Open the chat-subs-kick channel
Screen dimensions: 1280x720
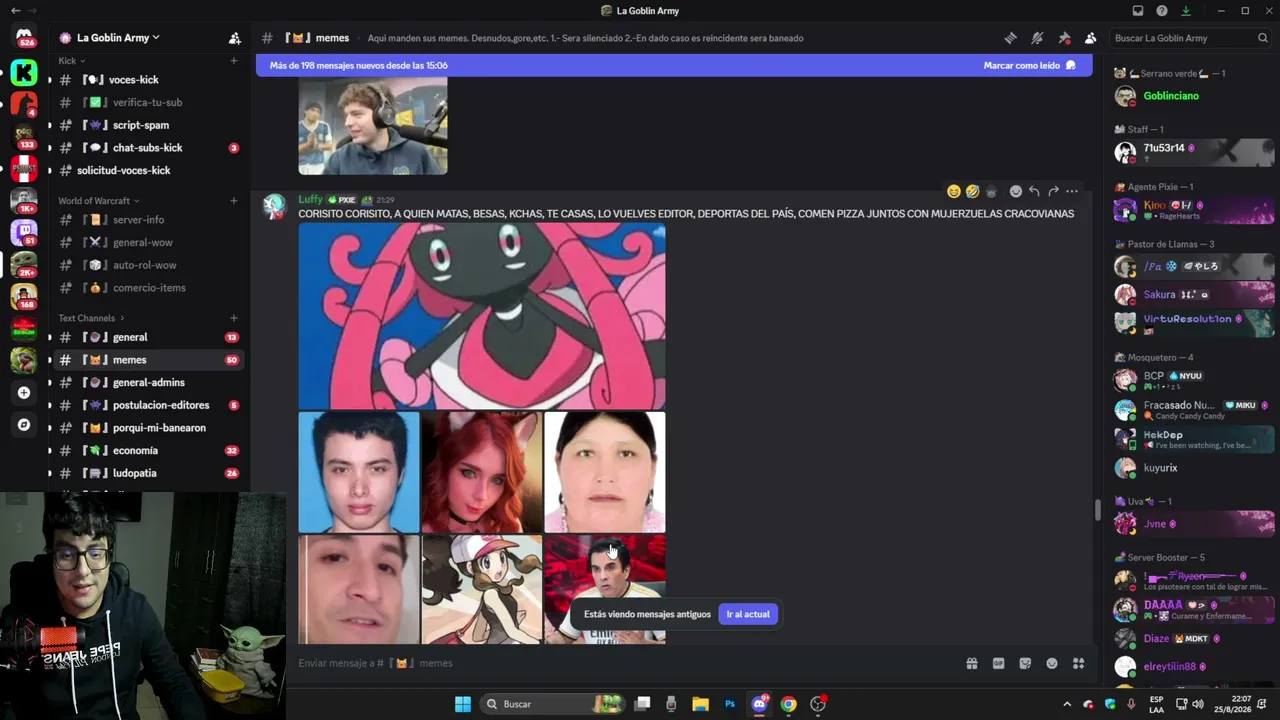147,148
